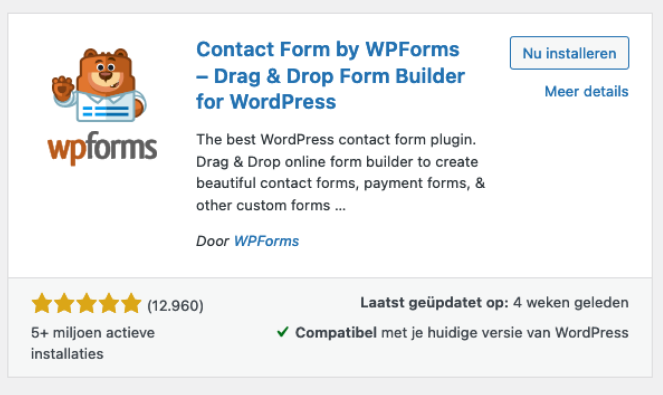Open the Meer details link
Screen dimensions: 663x395
click(x=586, y=91)
